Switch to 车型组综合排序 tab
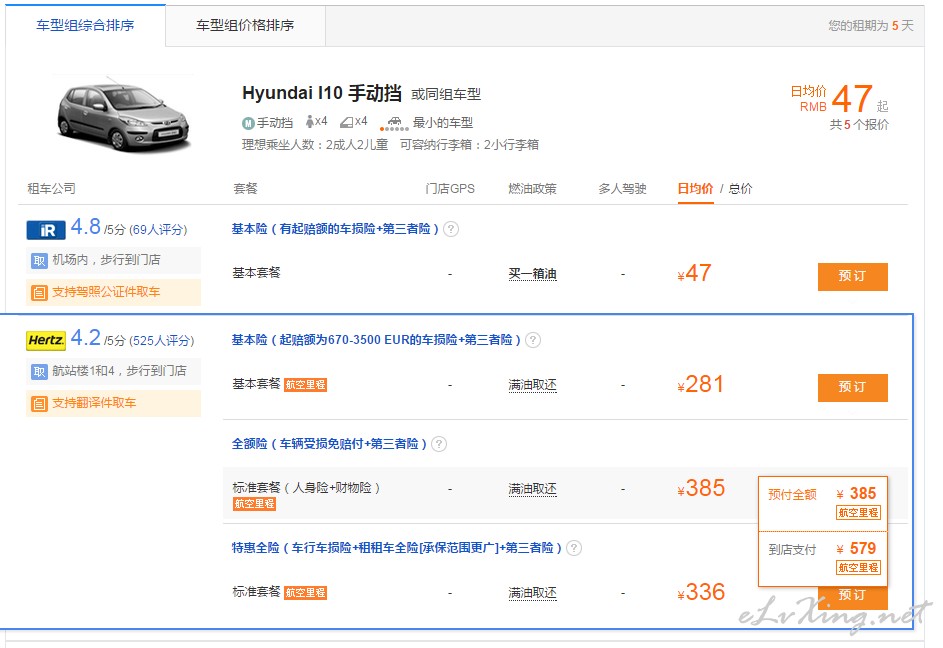Screen dimensions: 943x648 (x=85, y=25)
